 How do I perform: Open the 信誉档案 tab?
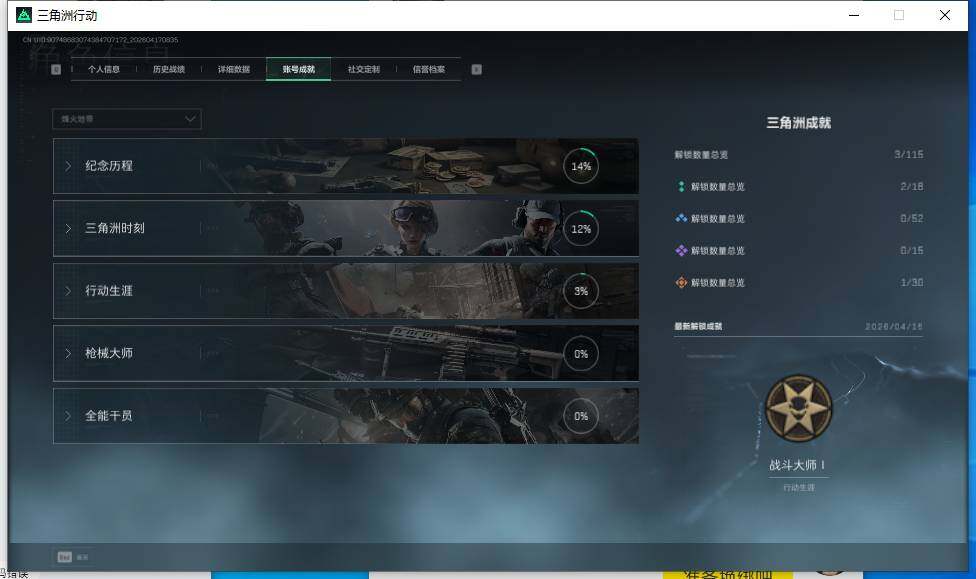pyautogui.click(x=428, y=69)
